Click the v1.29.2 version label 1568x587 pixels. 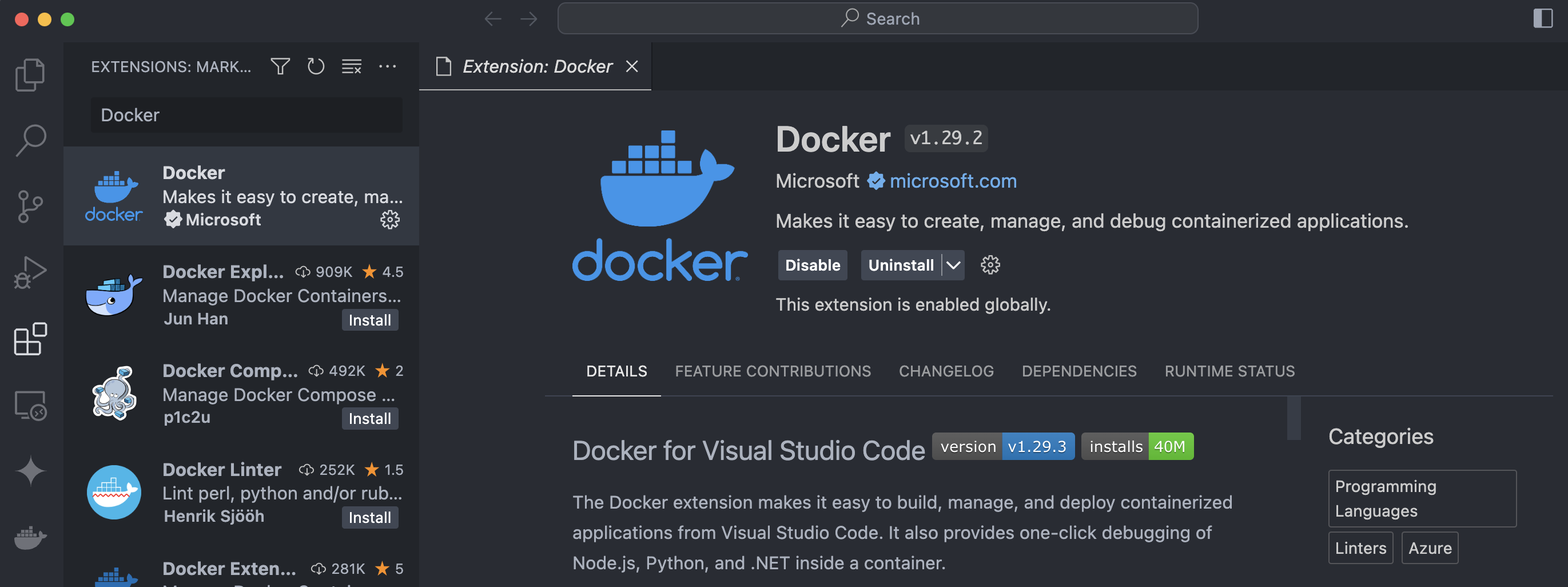(x=946, y=138)
